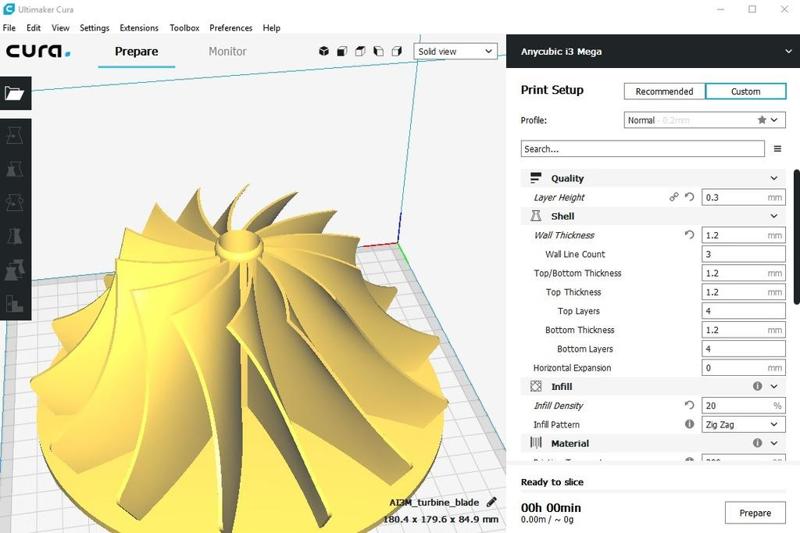Image resolution: width=800 pixels, height=533 pixels.
Task: Go to the Monitor stage tab
Action: [227, 51]
